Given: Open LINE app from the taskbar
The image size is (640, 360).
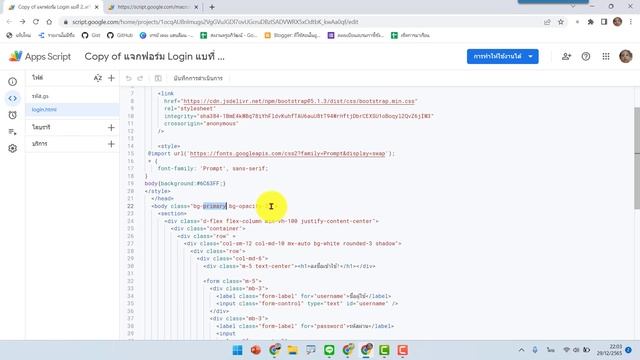Looking at the screenshot, I should point(329,350).
